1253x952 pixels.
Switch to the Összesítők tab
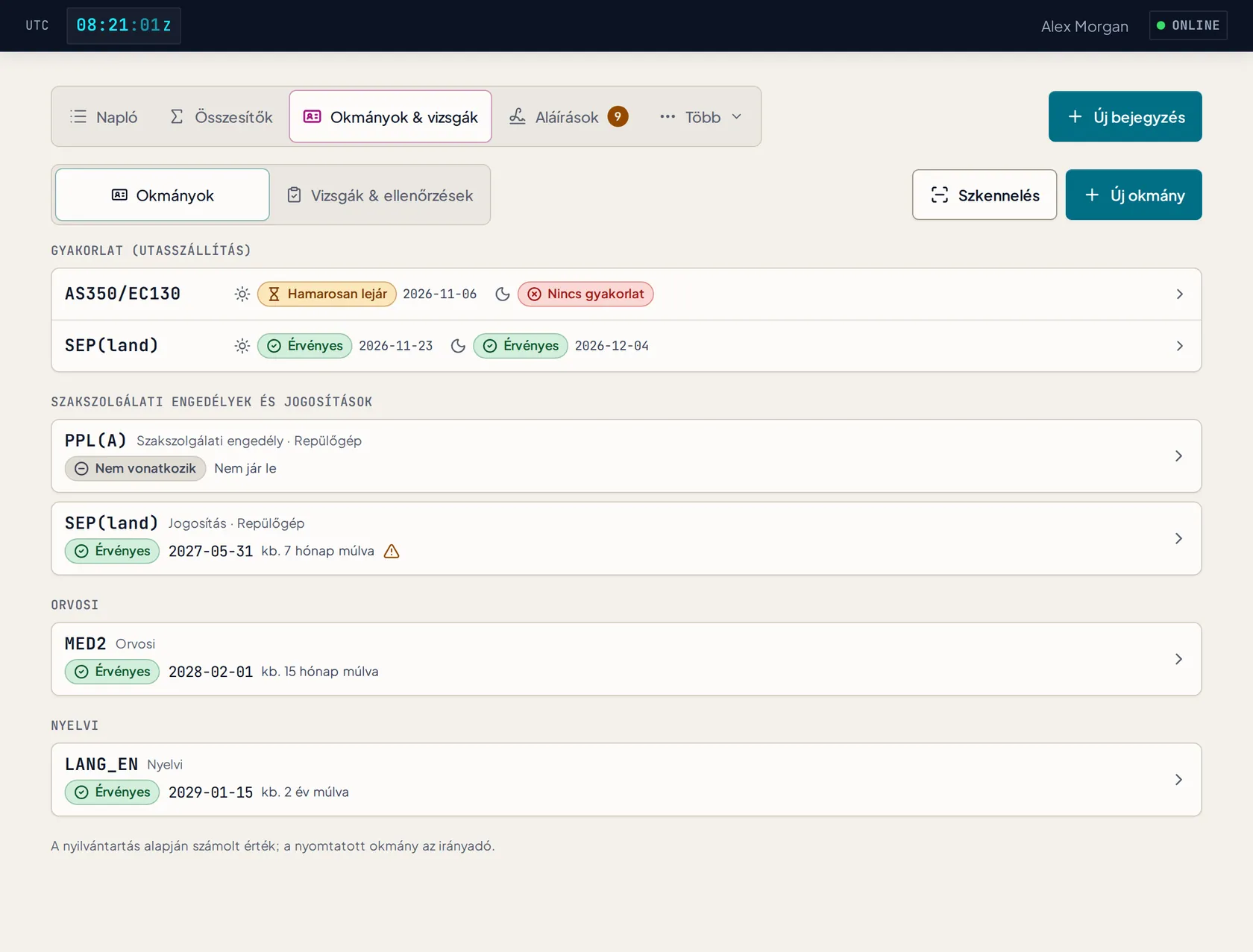tap(222, 116)
